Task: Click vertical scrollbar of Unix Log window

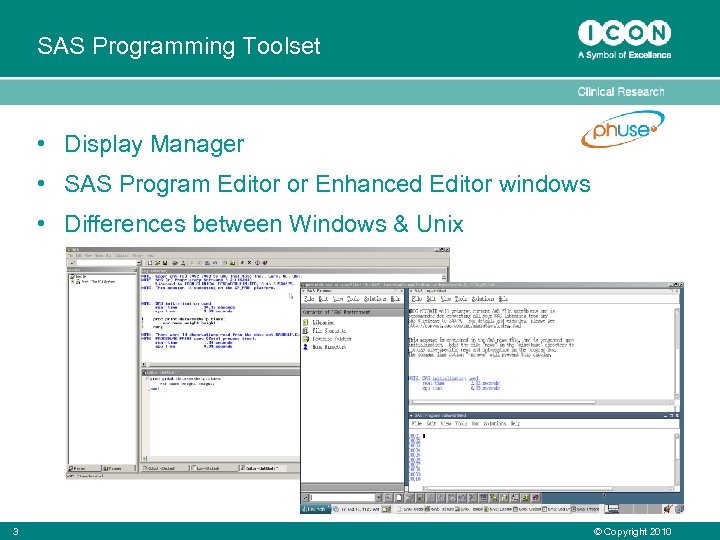Action: pyautogui.click(x=676, y=354)
